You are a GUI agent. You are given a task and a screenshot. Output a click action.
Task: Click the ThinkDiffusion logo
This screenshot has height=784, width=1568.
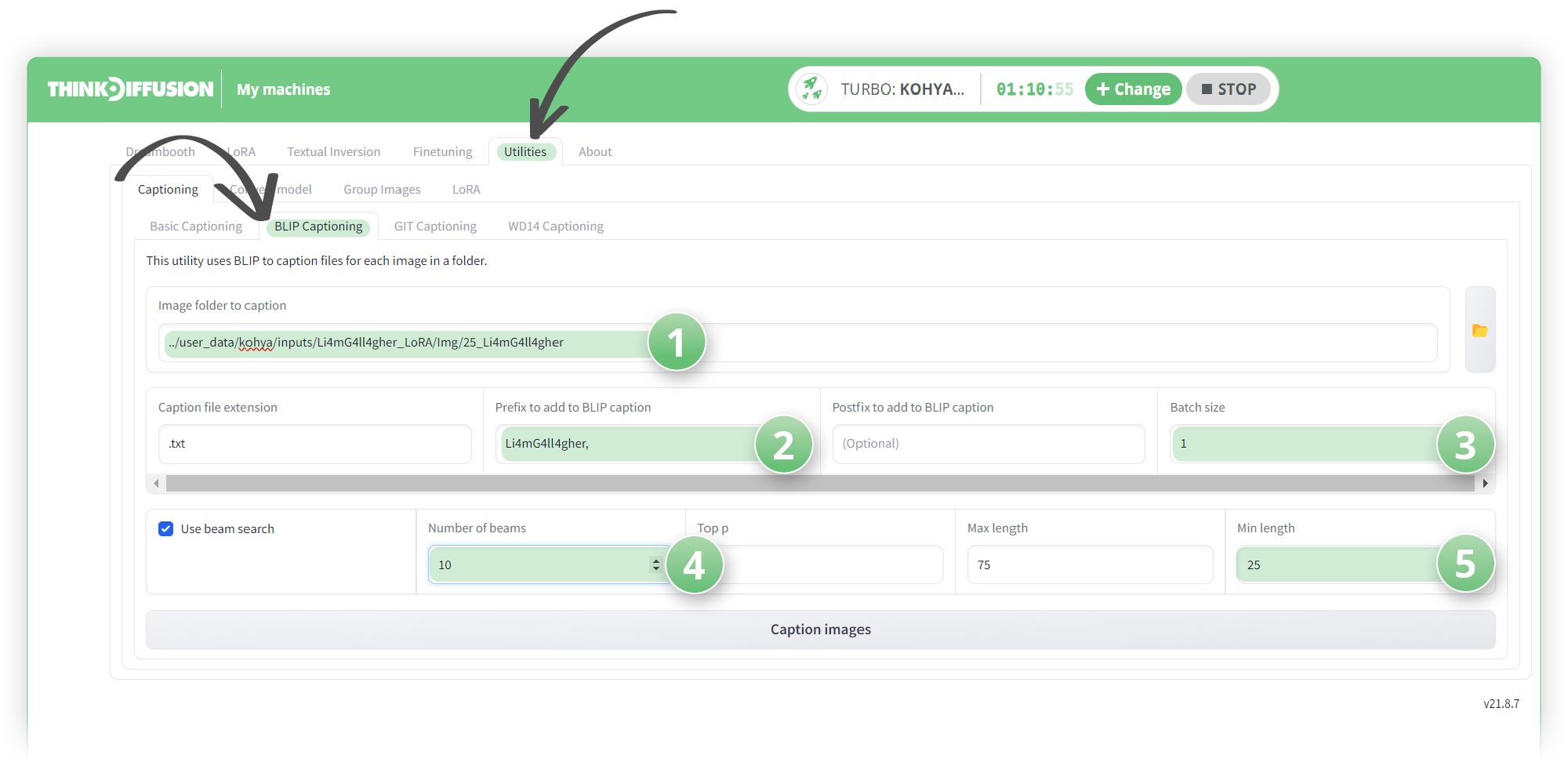click(130, 89)
